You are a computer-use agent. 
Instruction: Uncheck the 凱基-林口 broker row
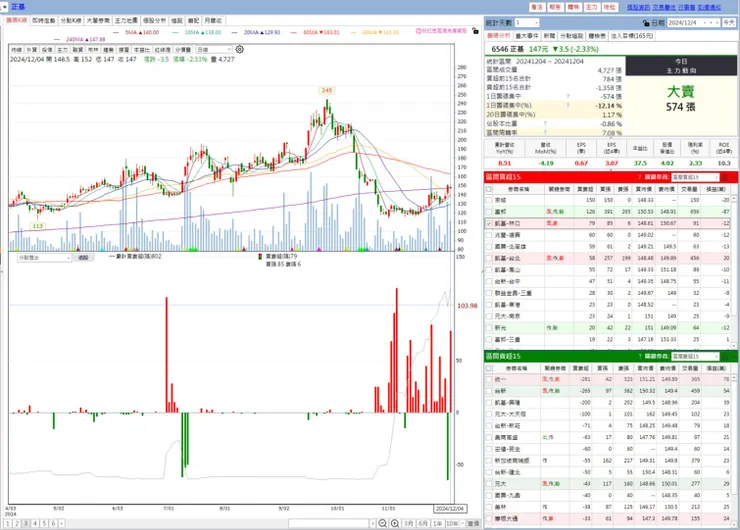pyautogui.click(x=489, y=223)
